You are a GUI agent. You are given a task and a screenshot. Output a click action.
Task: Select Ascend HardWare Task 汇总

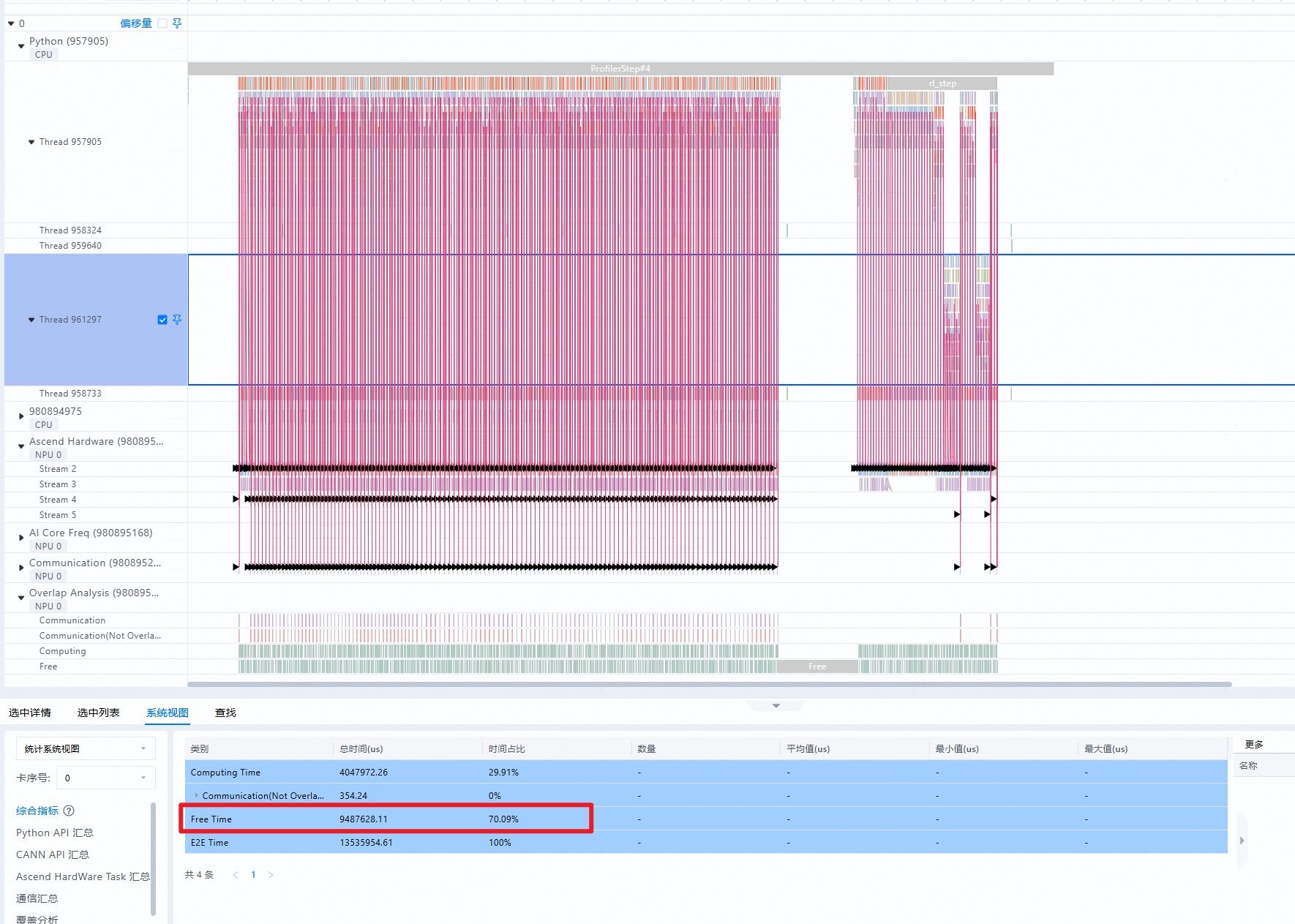83,876
